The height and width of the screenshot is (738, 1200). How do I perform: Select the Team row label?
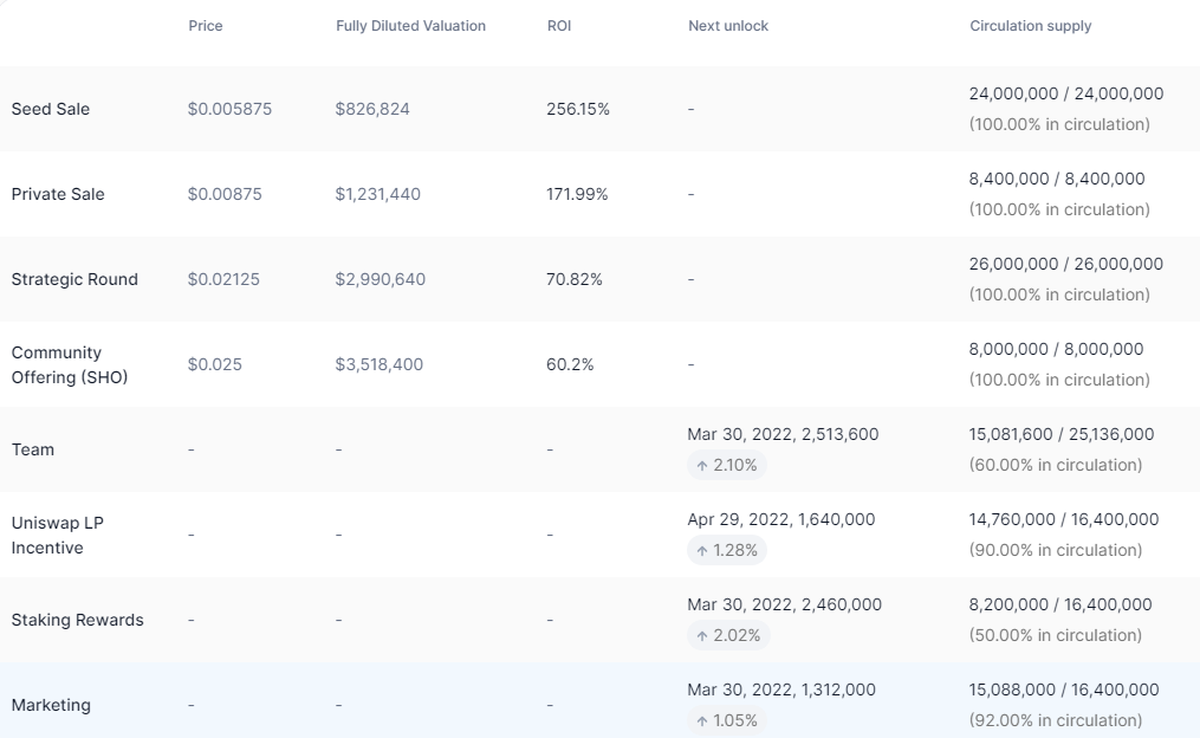tap(32, 450)
